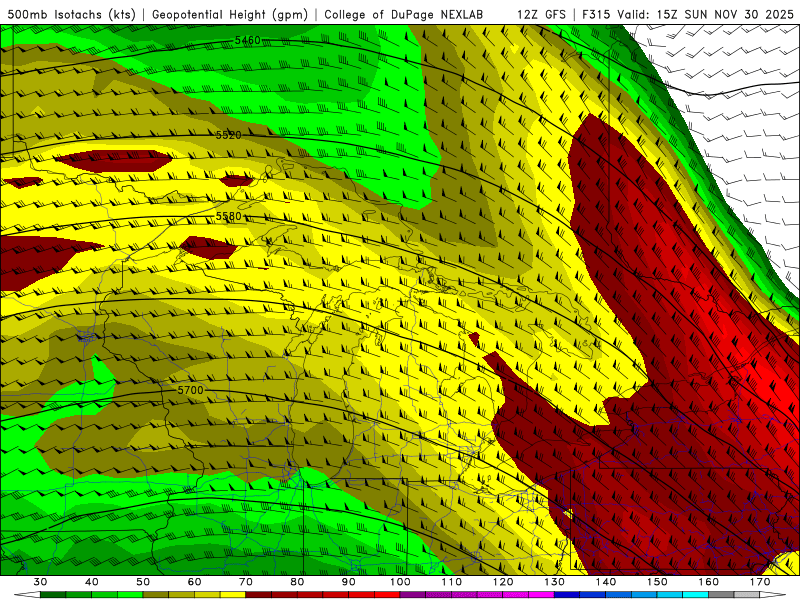Click the 5520 height contour label
The height and width of the screenshot is (600, 800).
pos(228,135)
